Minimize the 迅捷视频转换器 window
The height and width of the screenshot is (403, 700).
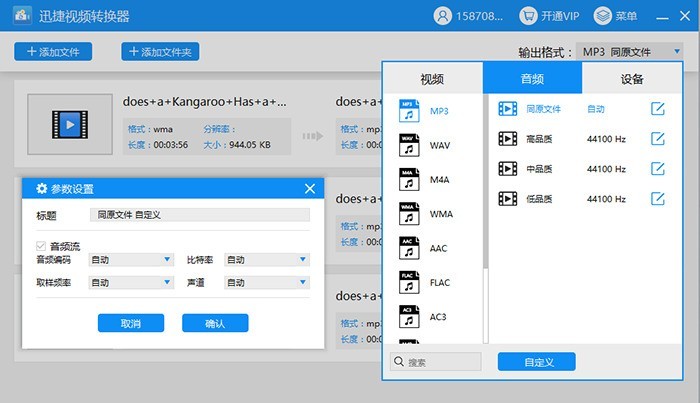point(662,17)
